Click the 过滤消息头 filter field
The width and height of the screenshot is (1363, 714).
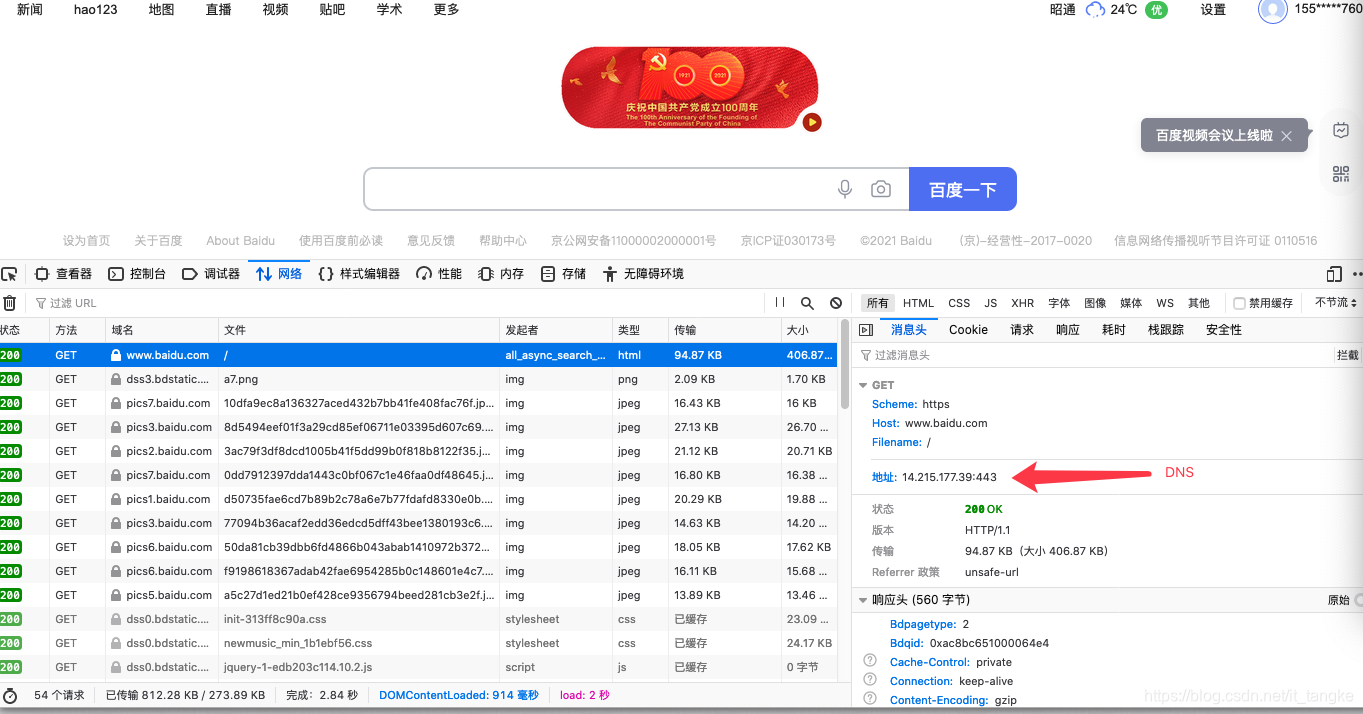1095,355
